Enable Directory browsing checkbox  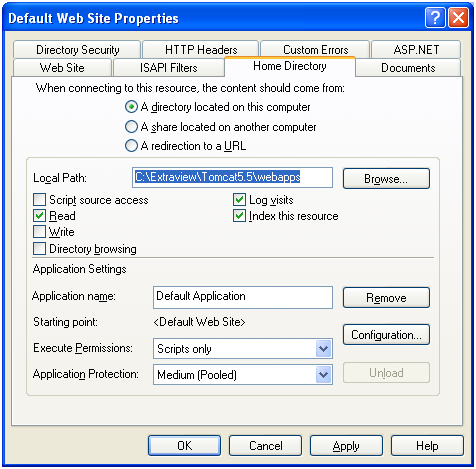39,249
